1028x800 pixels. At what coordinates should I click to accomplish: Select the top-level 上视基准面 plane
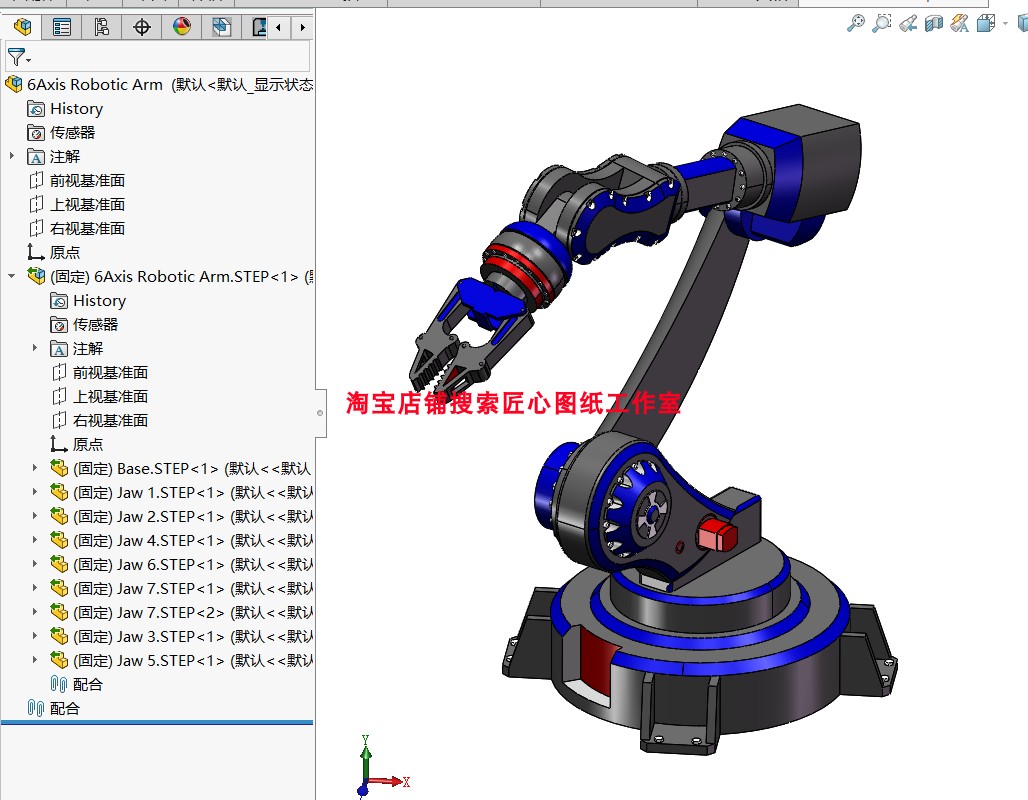pos(77,205)
